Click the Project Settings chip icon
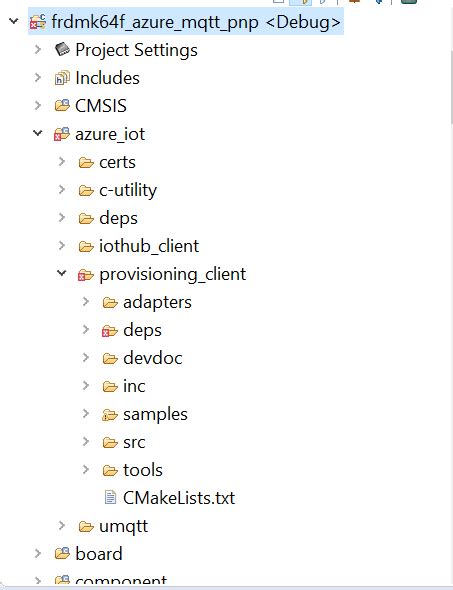Image resolution: width=453 pixels, height=590 pixels. [x=62, y=49]
